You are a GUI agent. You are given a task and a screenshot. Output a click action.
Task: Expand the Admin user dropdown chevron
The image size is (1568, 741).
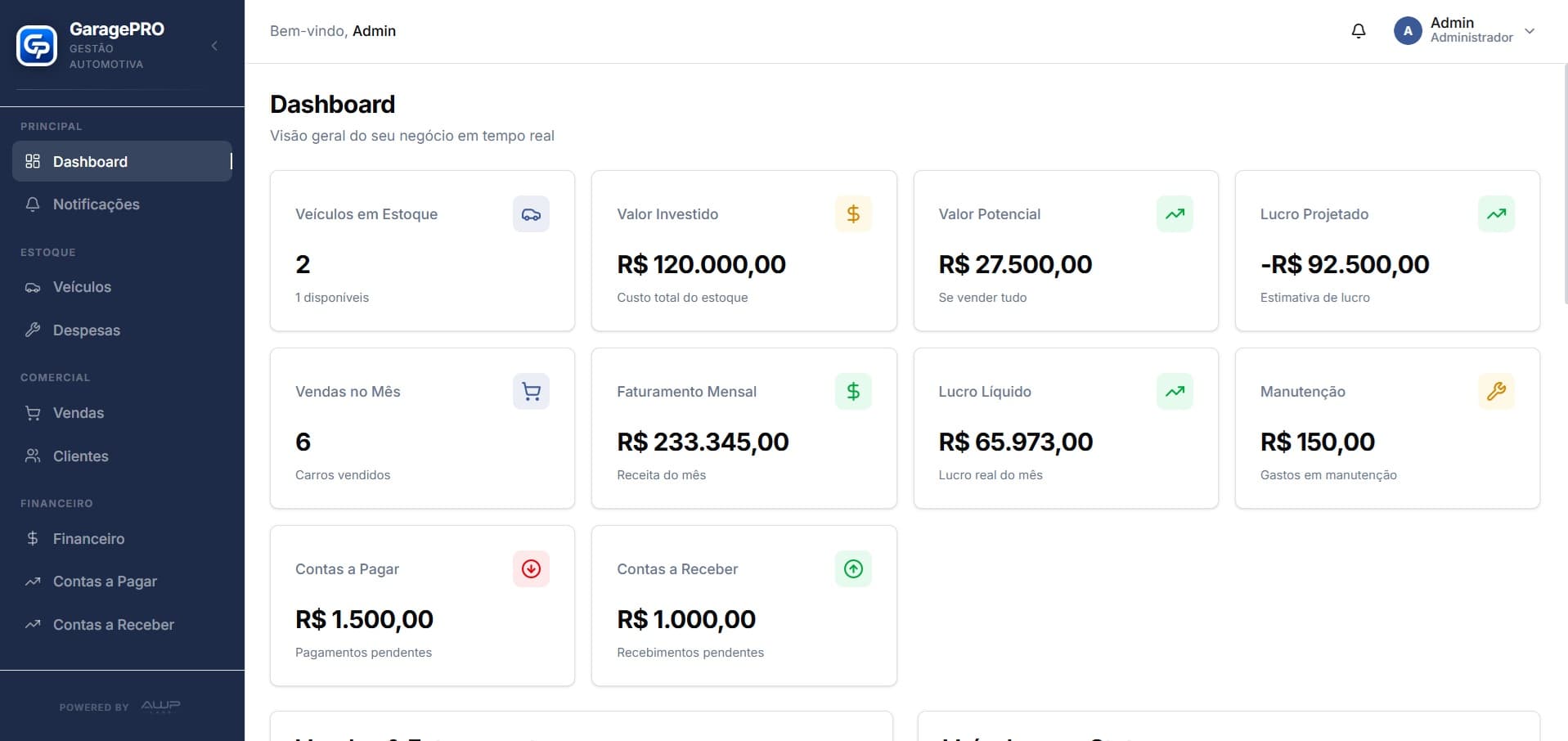(1530, 31)
